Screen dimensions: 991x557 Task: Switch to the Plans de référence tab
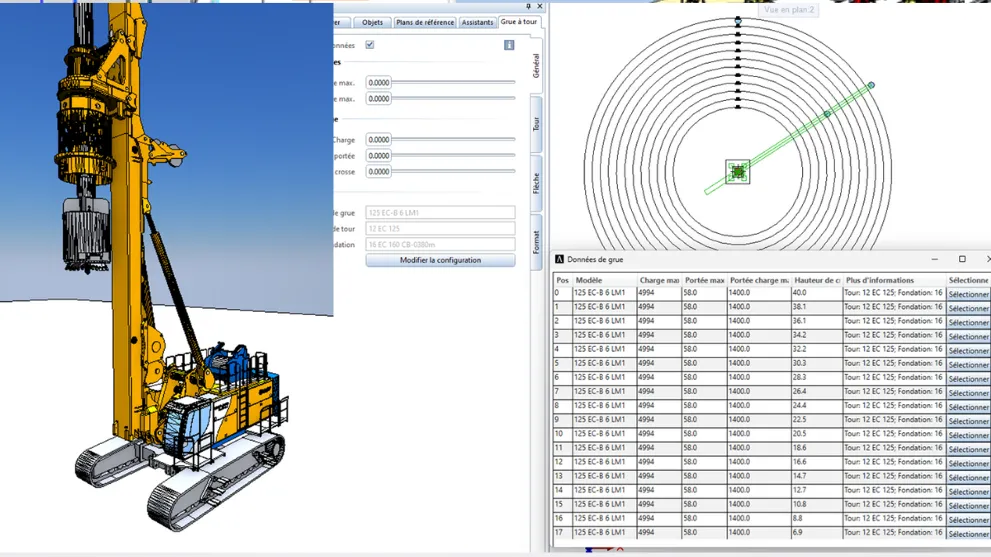[425, 22]
